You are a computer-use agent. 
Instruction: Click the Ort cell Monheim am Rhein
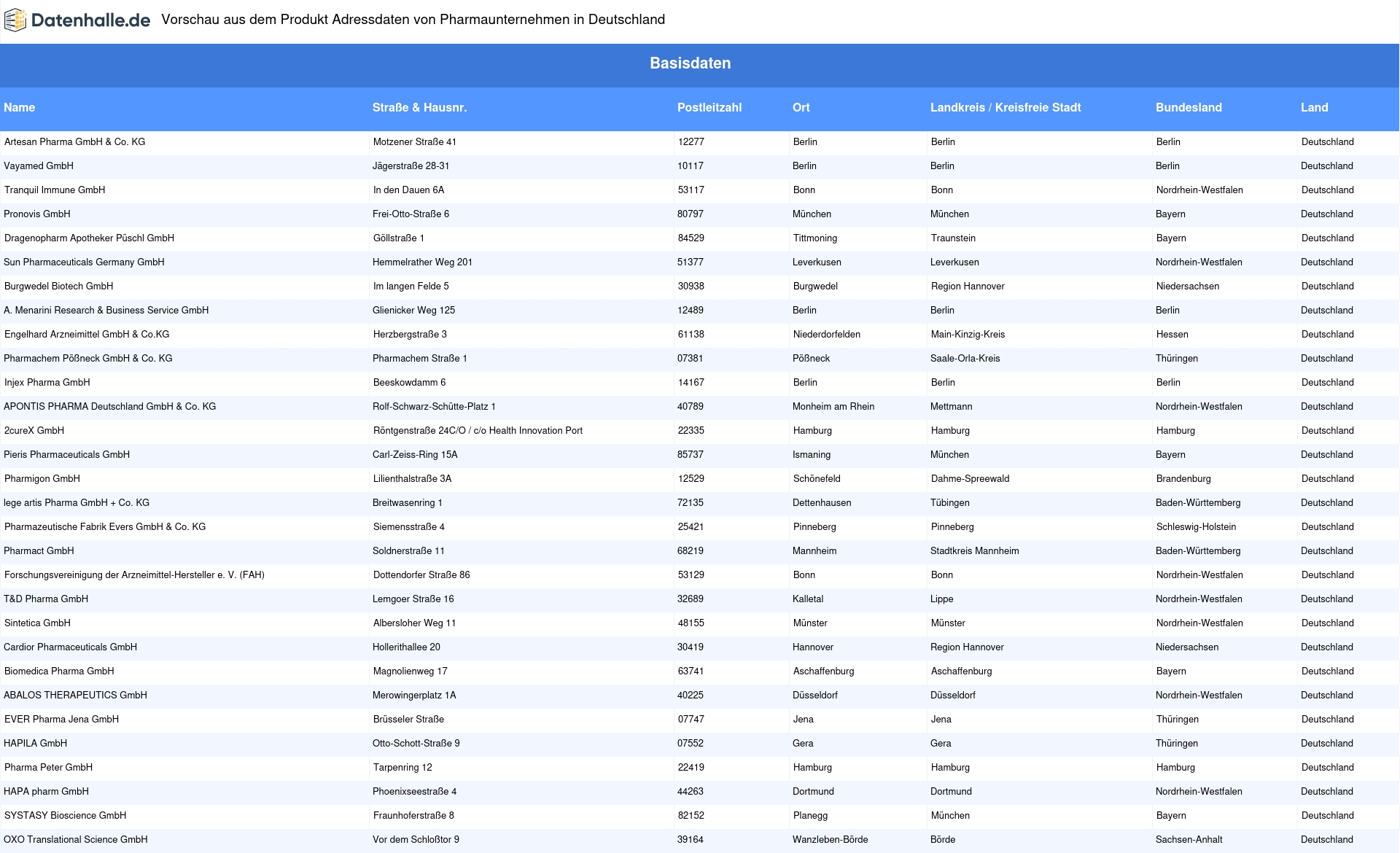point(833,407)
